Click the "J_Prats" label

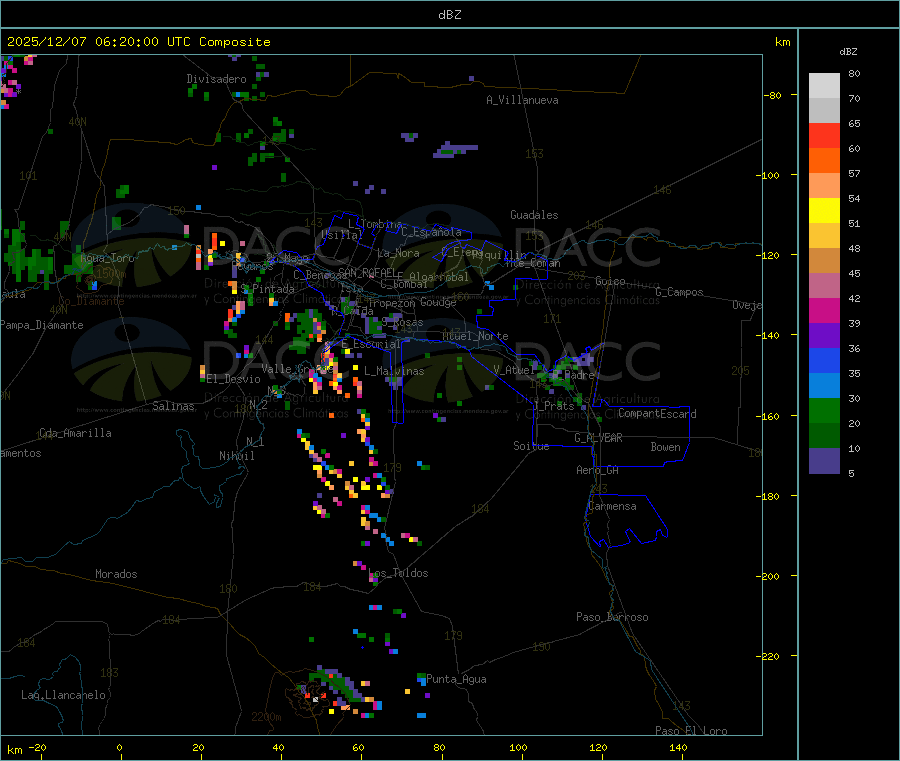click(554, 406)
